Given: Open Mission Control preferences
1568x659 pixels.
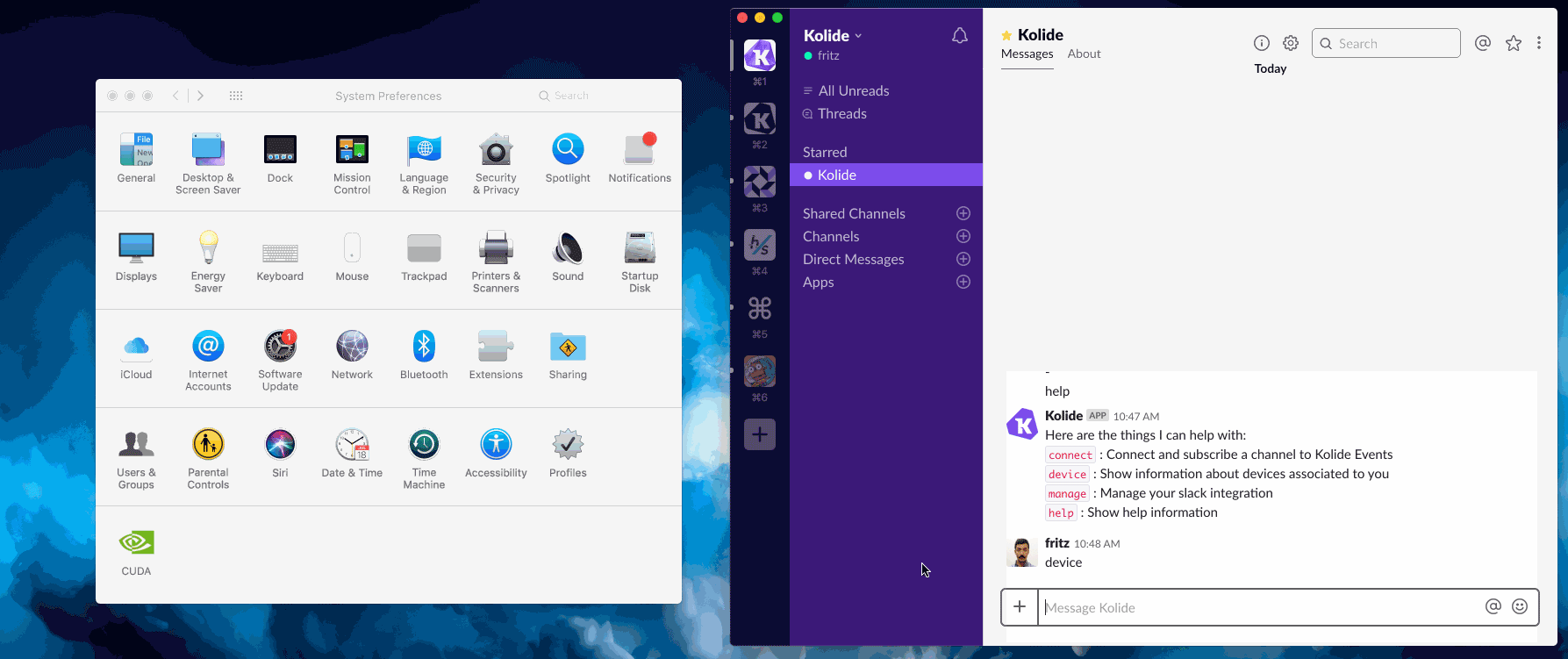Looking at the screenshot, I should [x=352, y=163].
